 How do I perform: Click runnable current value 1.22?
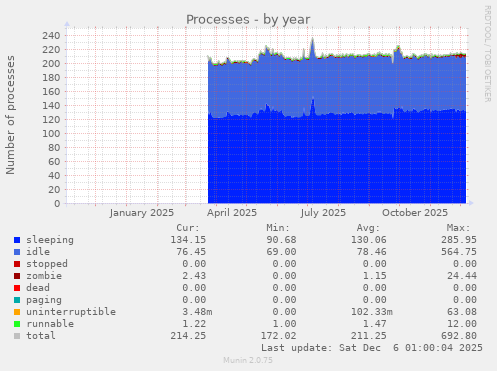tap(194, 324)
